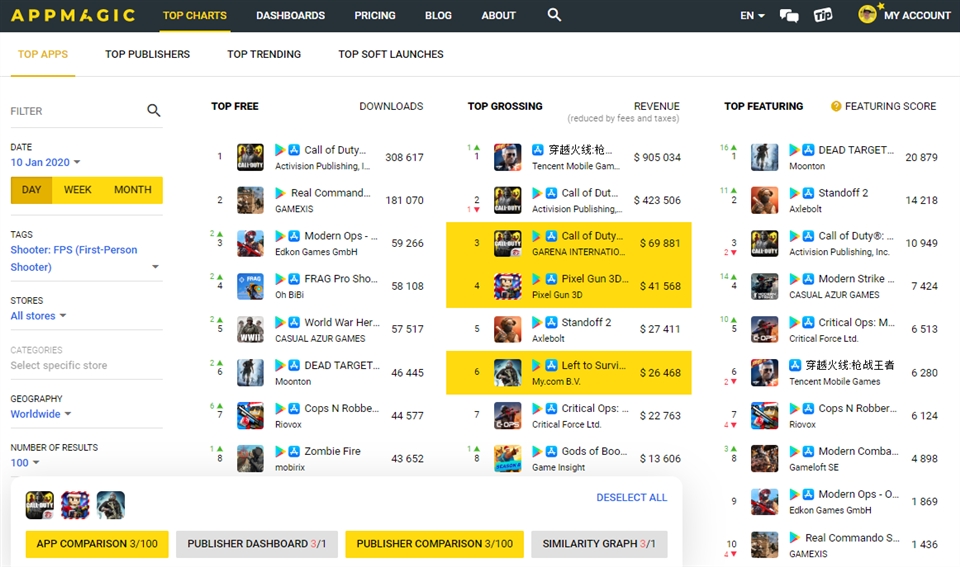The height and width of the screenshot is (567, 960).
Task: Click the App Comparison 3/100 button
Action: point(97,543)
